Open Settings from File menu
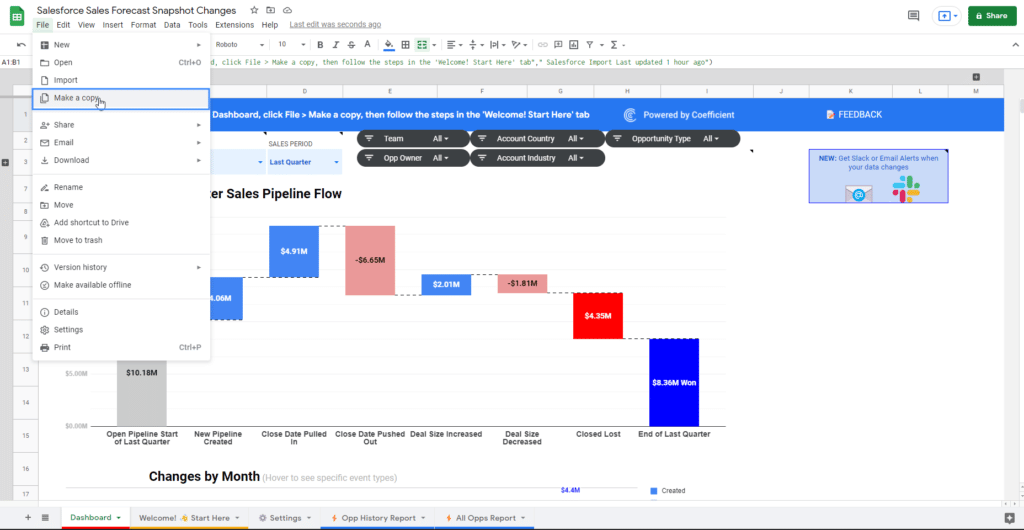Viewport: 1024px width, 530px height. coord(121,330)
